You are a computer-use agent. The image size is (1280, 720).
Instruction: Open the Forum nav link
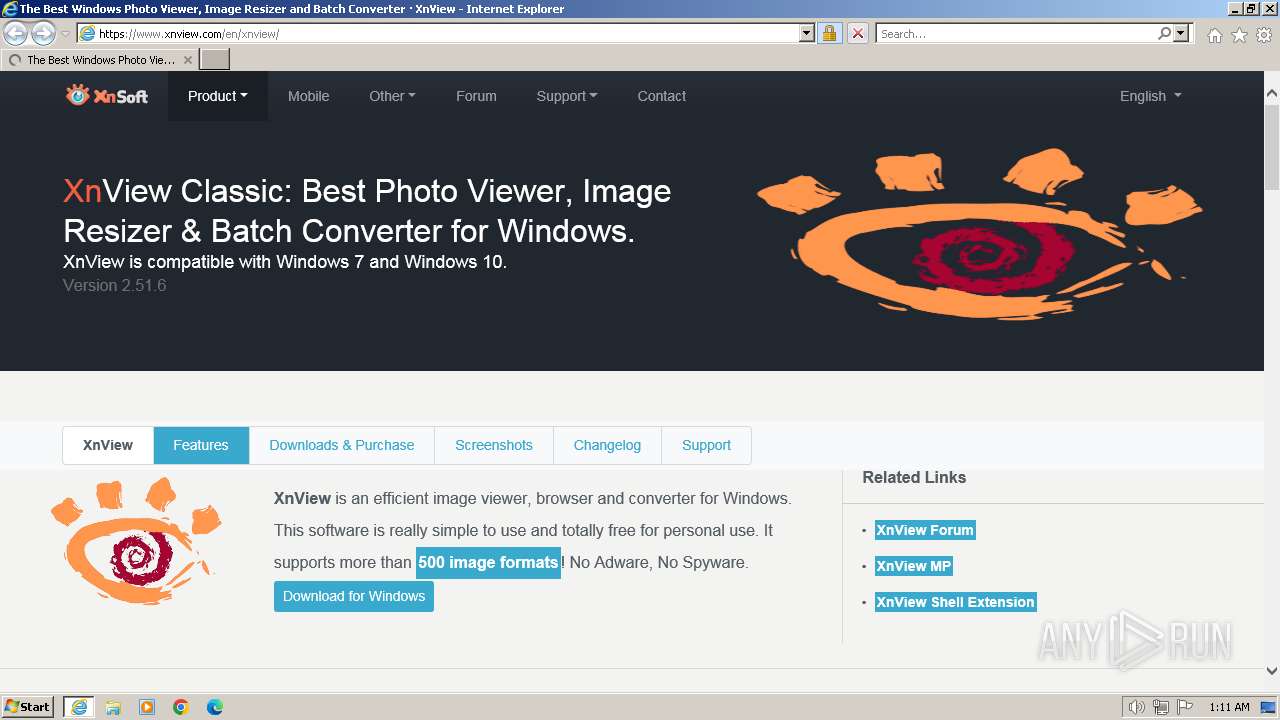tap(476, 96)
